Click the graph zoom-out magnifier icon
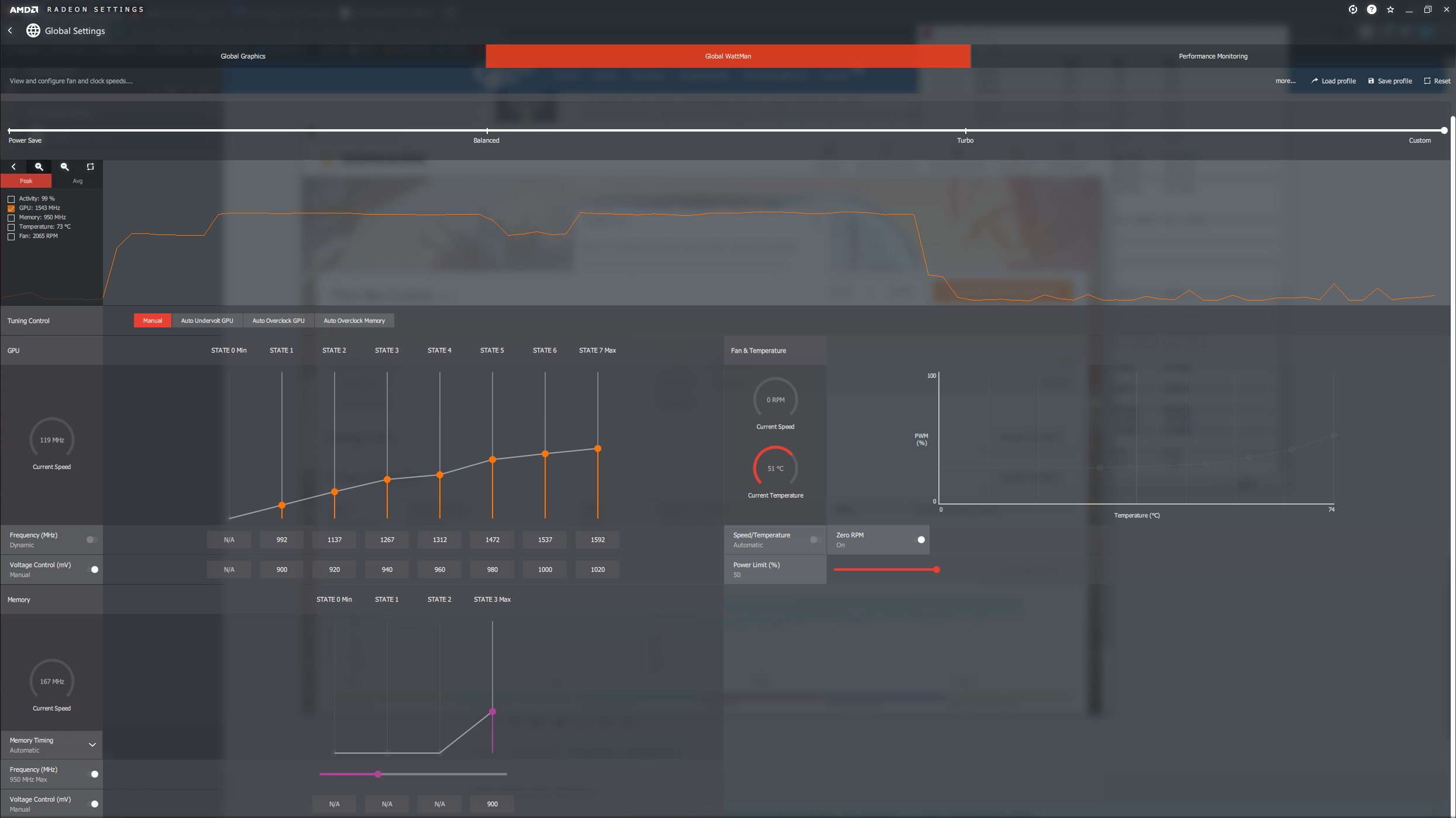Screen dimensions: 1456x818 65,167
